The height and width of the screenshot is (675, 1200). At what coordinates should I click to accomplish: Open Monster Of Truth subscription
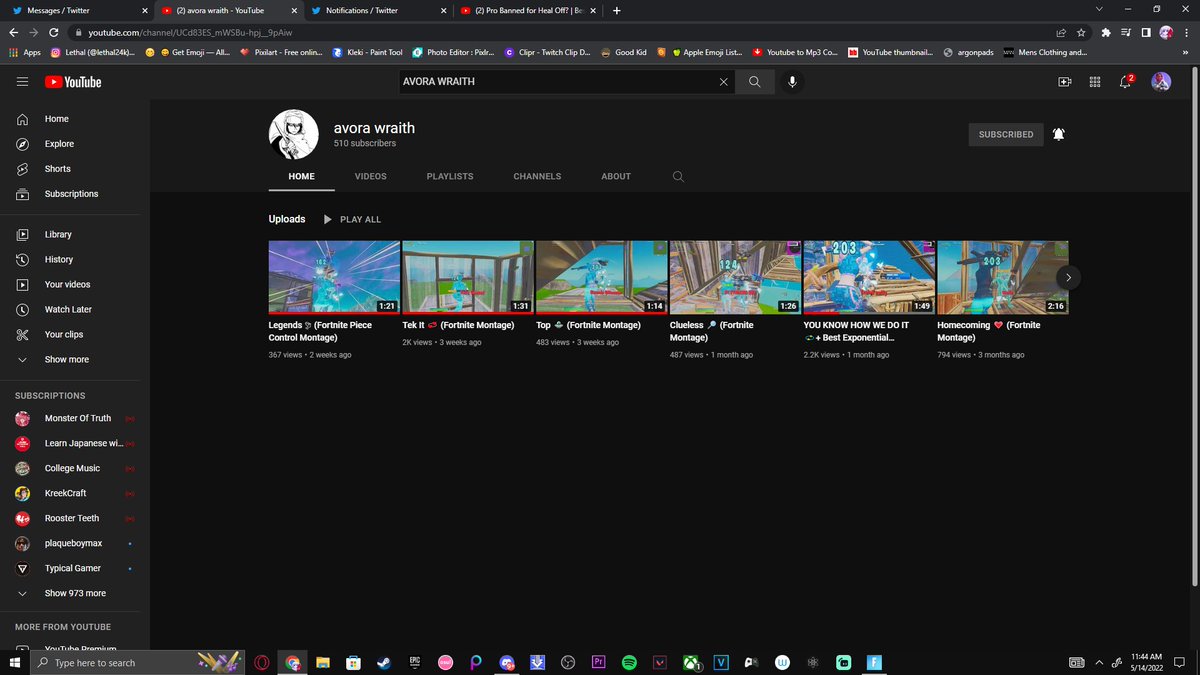point(75,418)
